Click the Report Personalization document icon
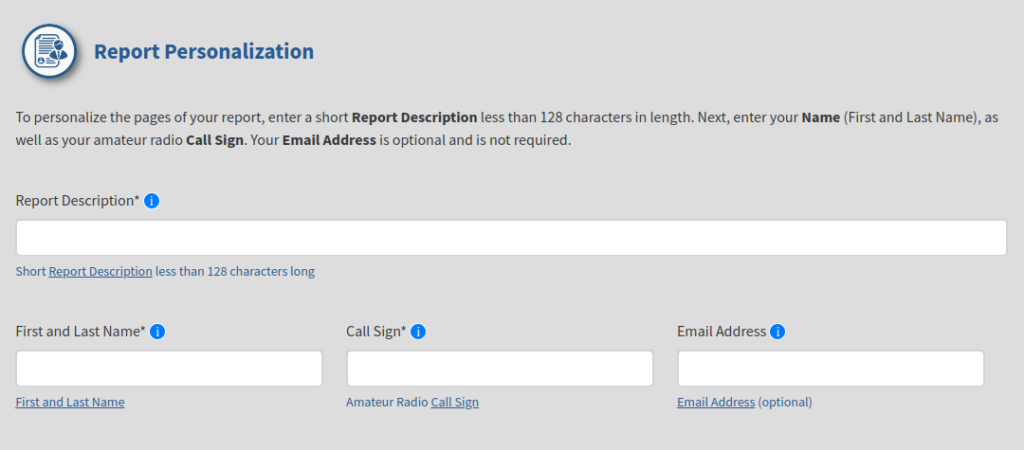 pos(50,51)
